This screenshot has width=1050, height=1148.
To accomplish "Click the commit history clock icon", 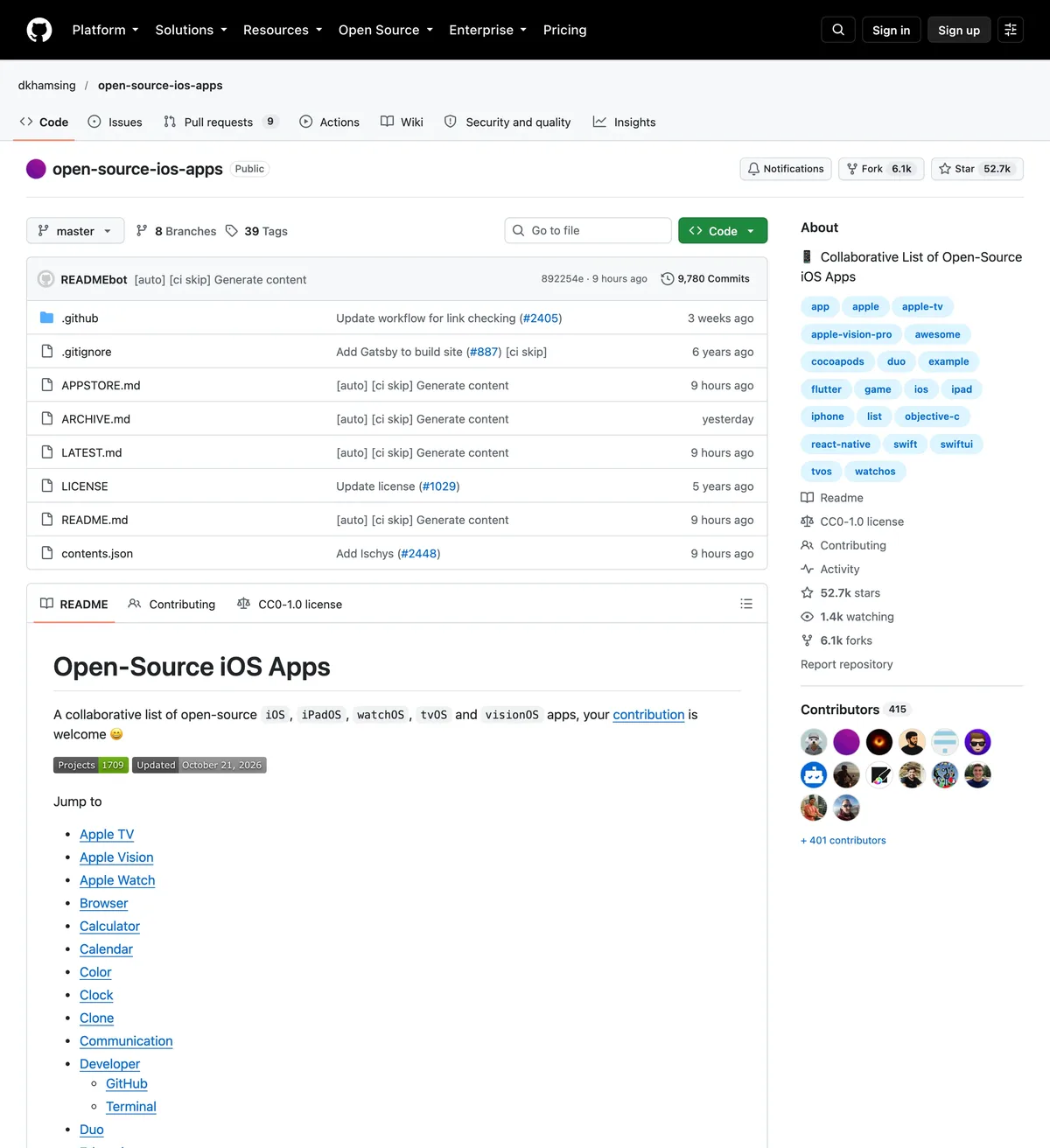I will 668,279.
